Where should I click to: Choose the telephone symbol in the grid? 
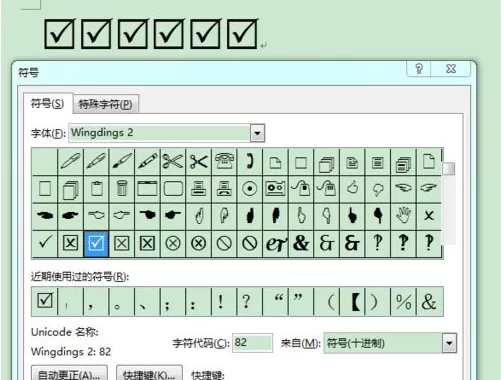[x=224, y=162]
